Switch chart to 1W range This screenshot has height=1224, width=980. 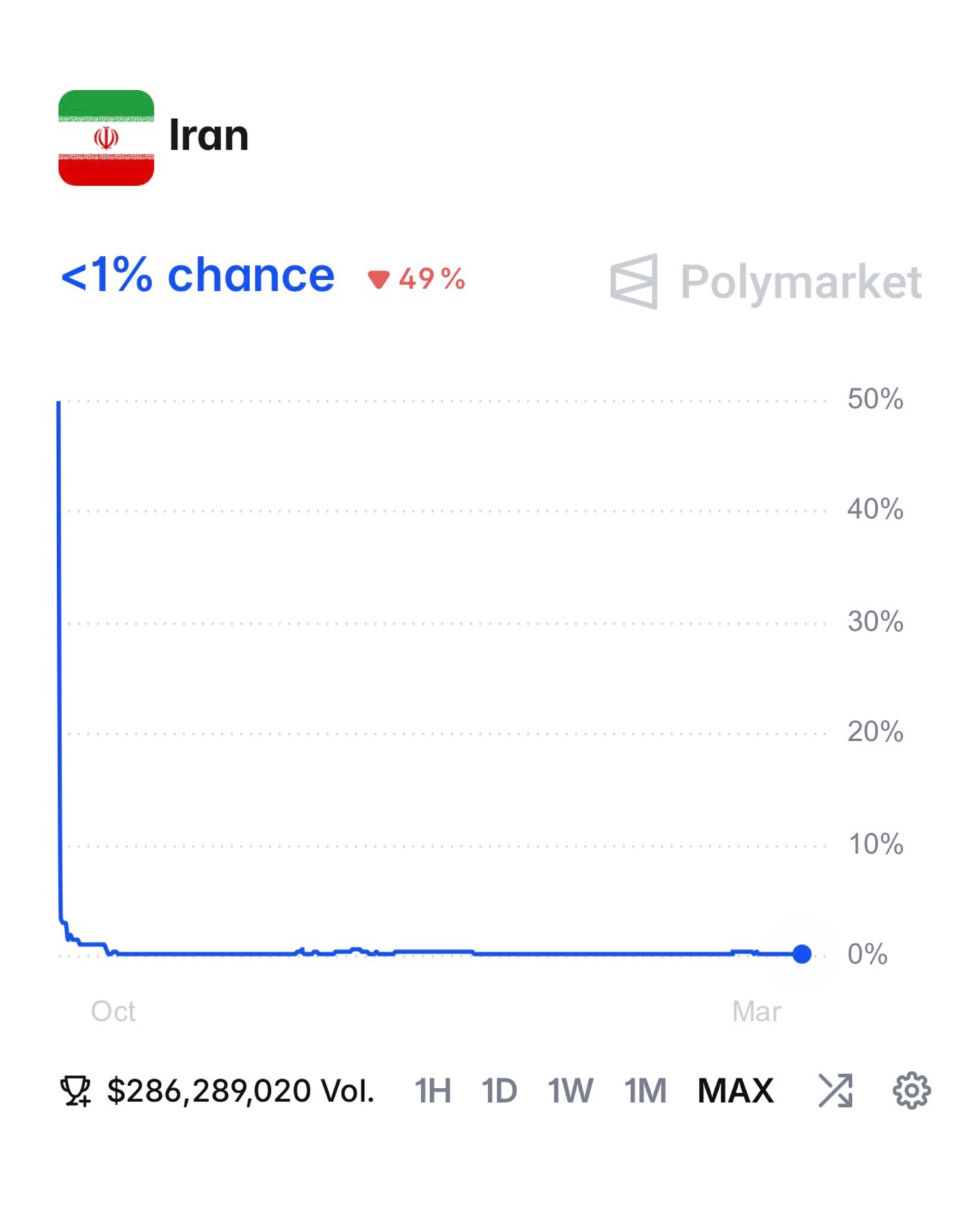click(x=570, y=1091)
